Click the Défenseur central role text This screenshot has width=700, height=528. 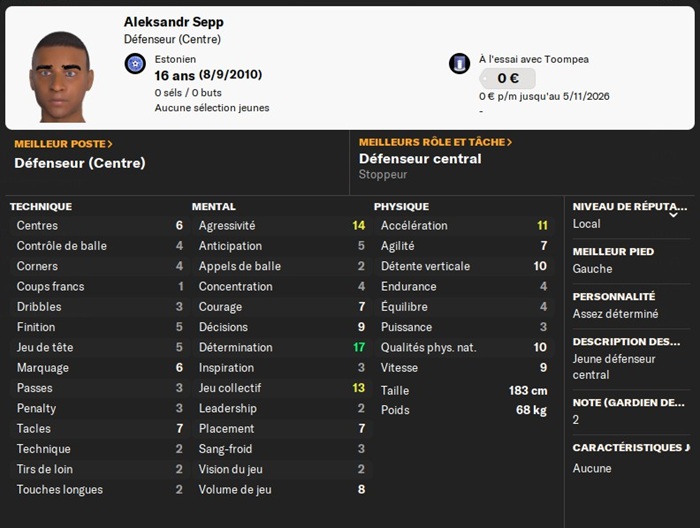(x=420, y=159)
